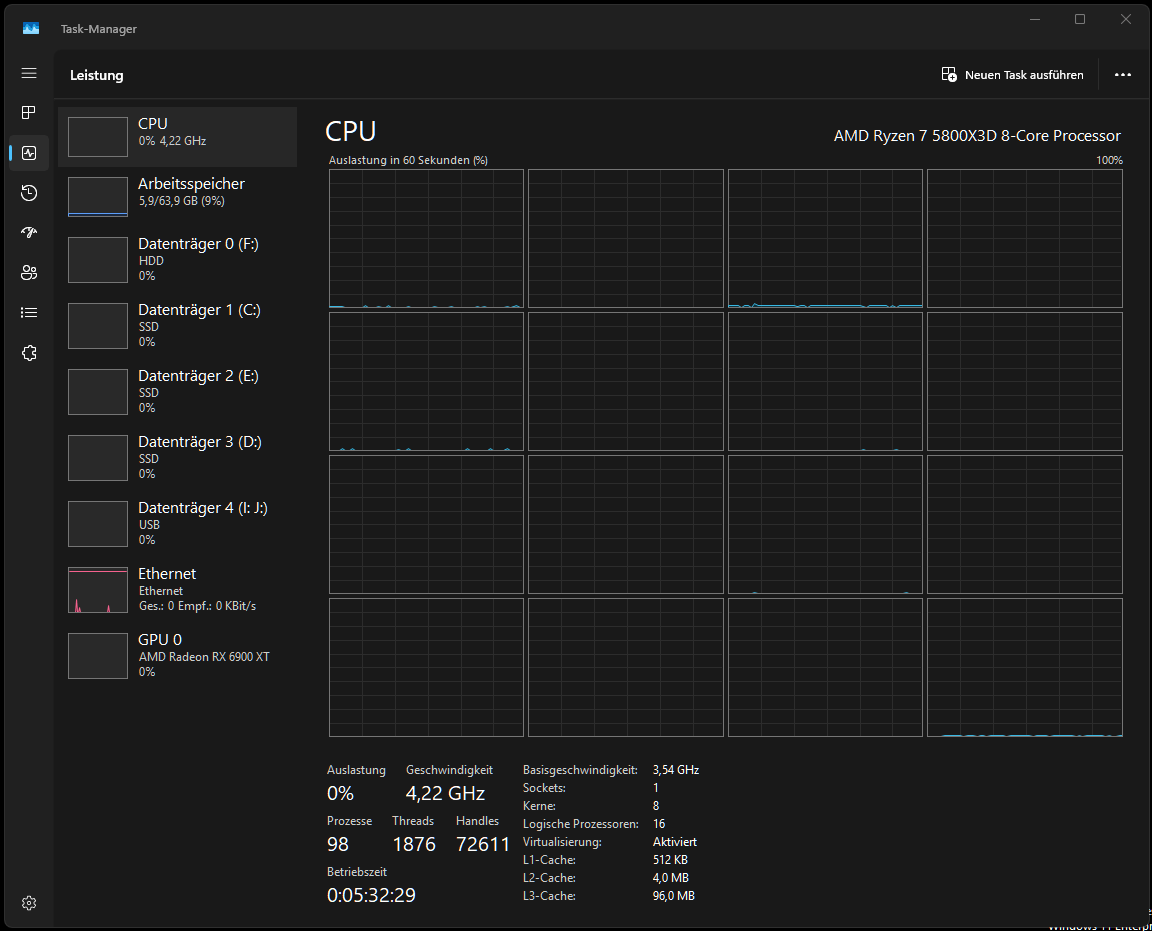Click the Threads value 1876

(x=414, y=844)
